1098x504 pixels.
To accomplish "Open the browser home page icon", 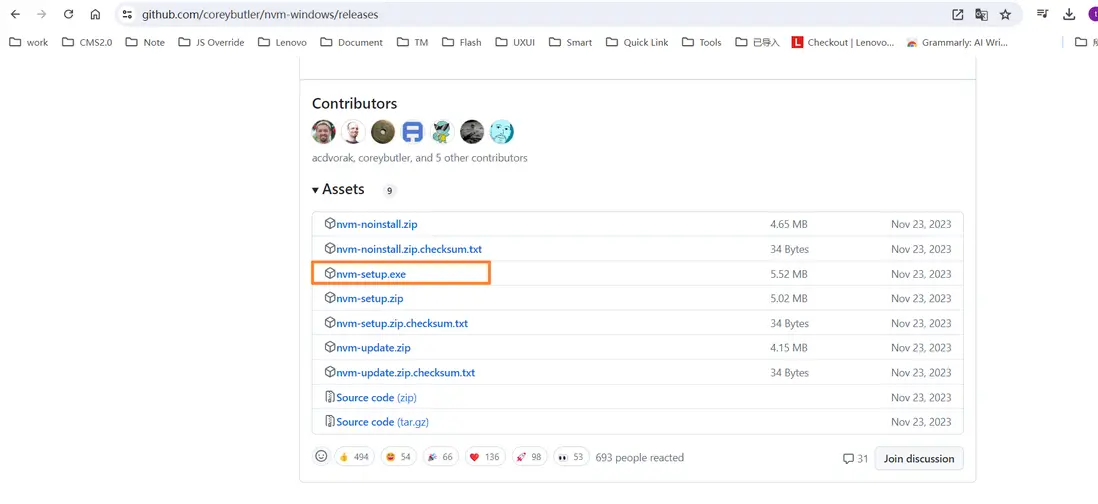I will 95,14.
